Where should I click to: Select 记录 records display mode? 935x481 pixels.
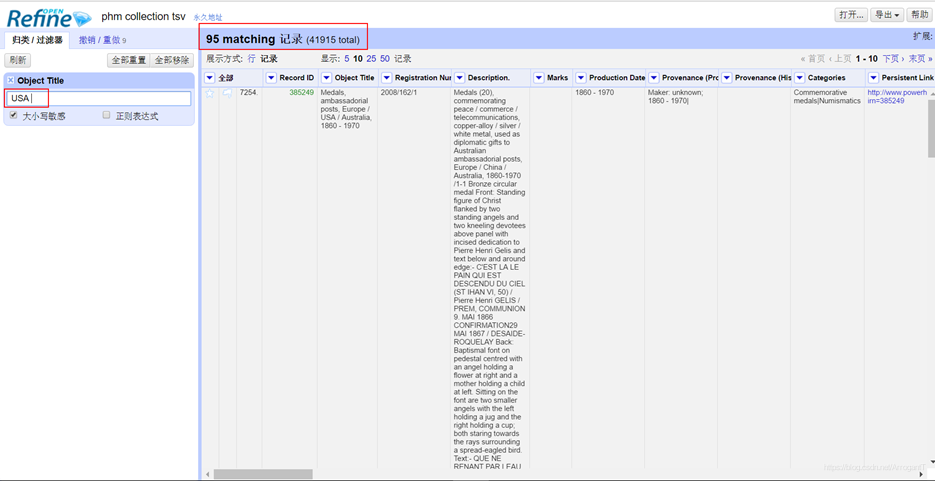[x=268, y=59]
